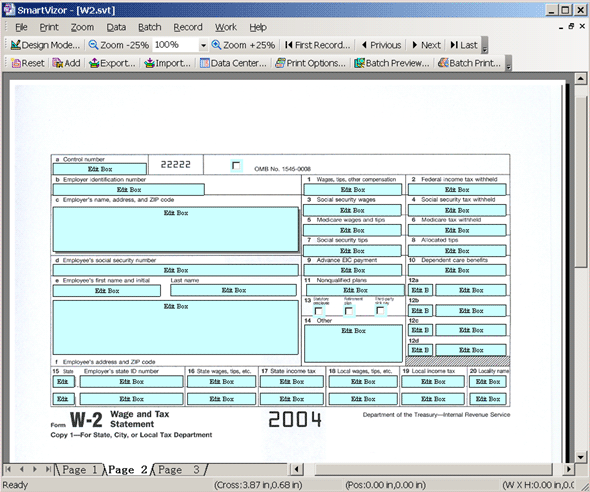Tick the checkbox beside OMB No.
Viewport: 590px width, 492px height.
[236, 166]
